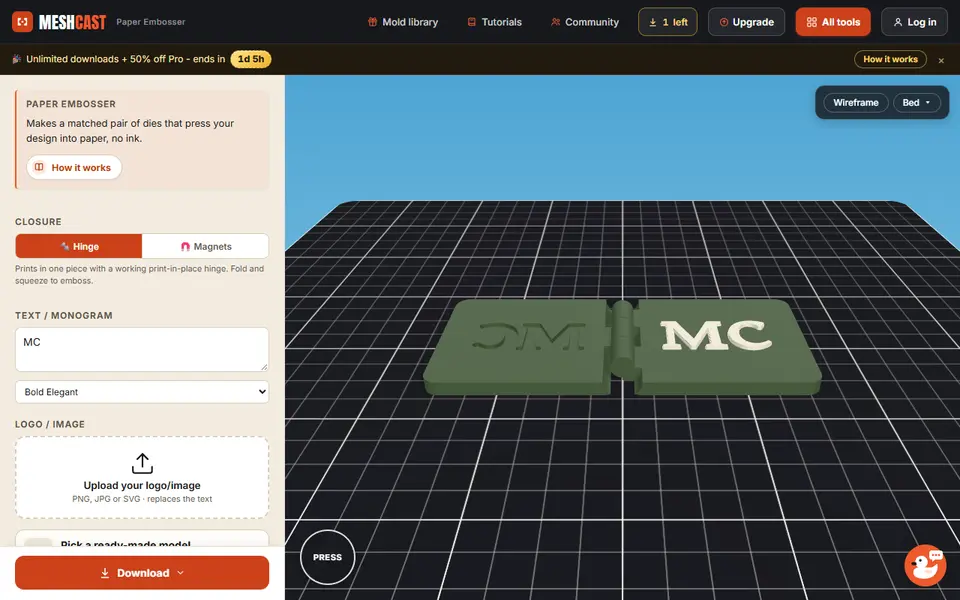The image size is (960, 600).
Task: Click the 'Paper Embosser' header label
Action: [x=151, y=22]
